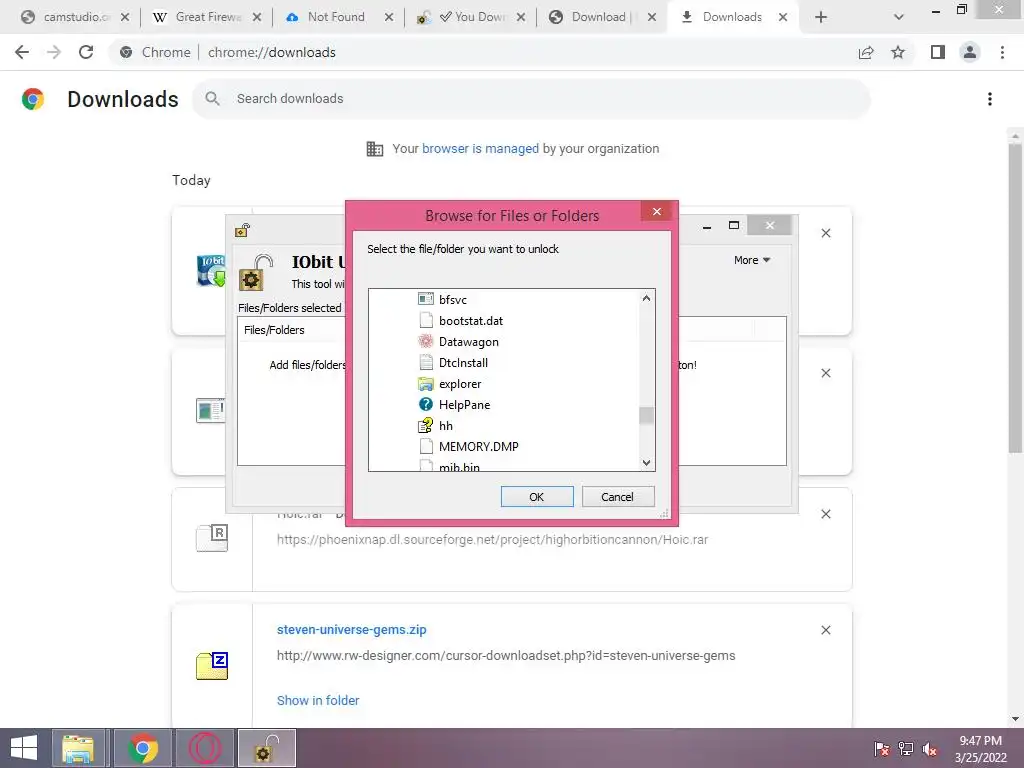The height and width of the screenshot is (768, 1024).
Task: Click the HelpPane question mark icon
Action: coord(426,404)
